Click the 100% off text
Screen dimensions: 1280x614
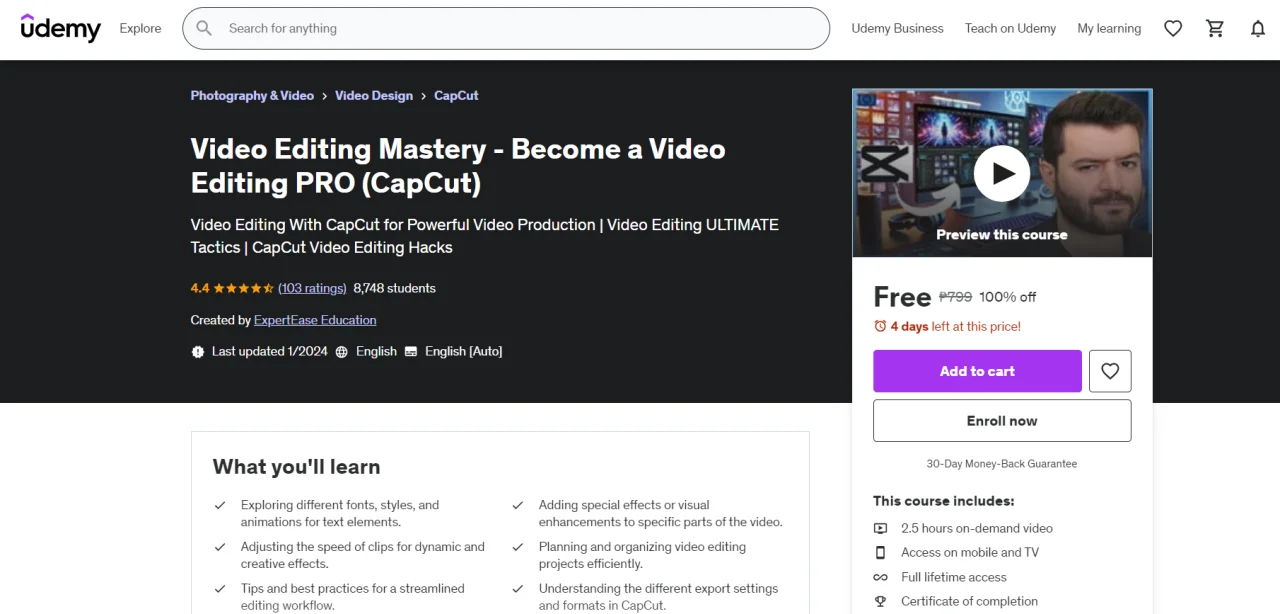[1007, 297]
